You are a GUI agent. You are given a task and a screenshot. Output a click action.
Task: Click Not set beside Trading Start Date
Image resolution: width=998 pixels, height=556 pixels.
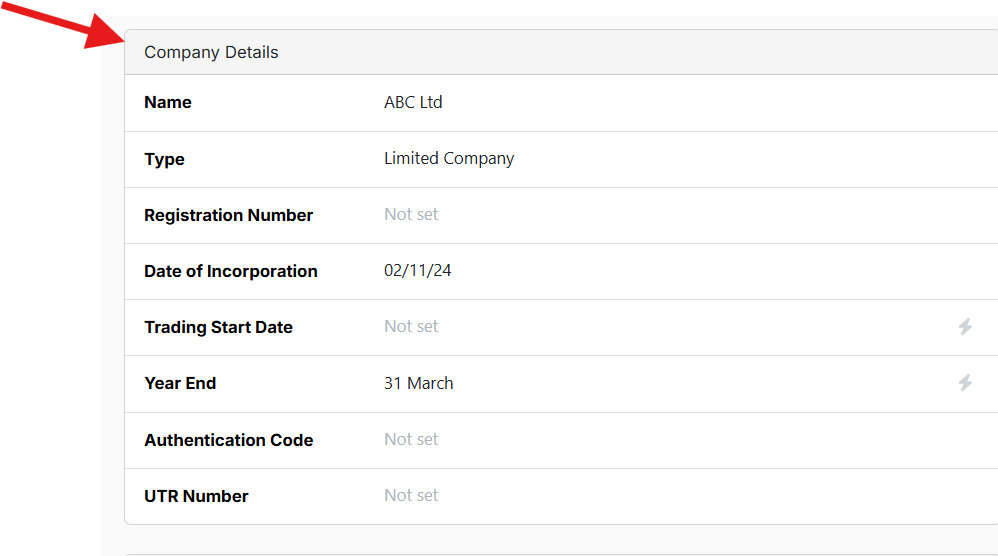coord(411,326)
